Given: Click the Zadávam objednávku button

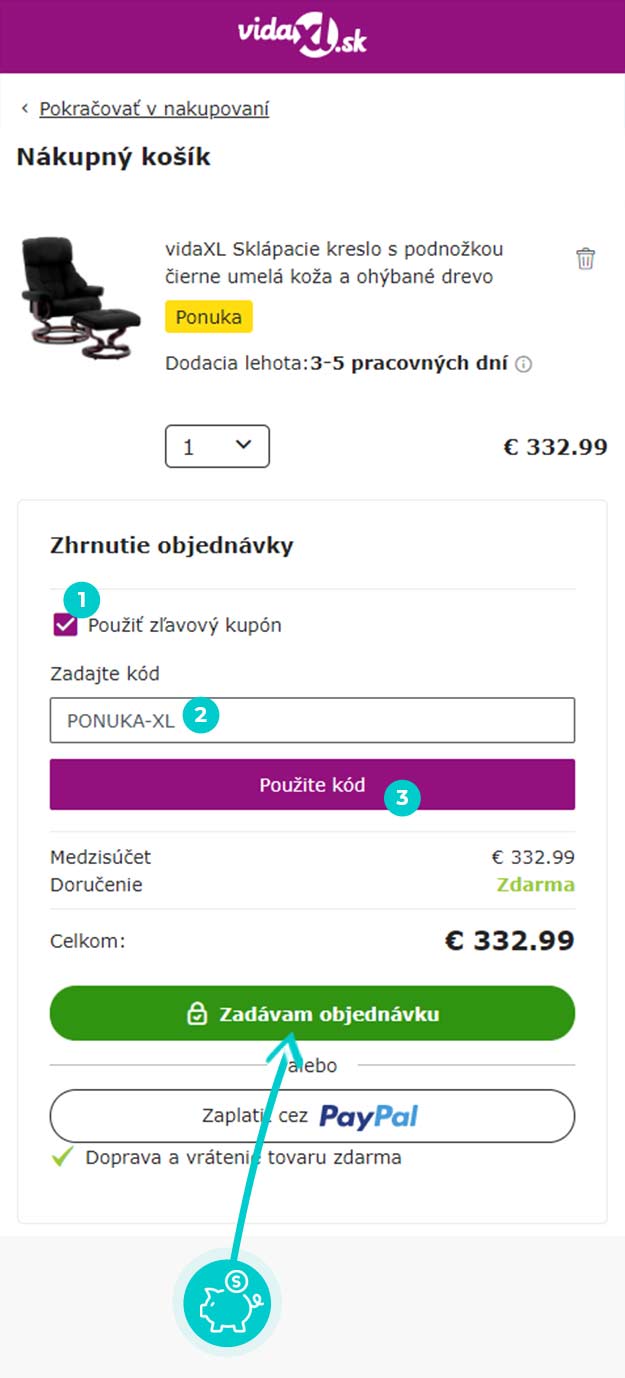Looking at the screenshot, I should point(312,1014).
